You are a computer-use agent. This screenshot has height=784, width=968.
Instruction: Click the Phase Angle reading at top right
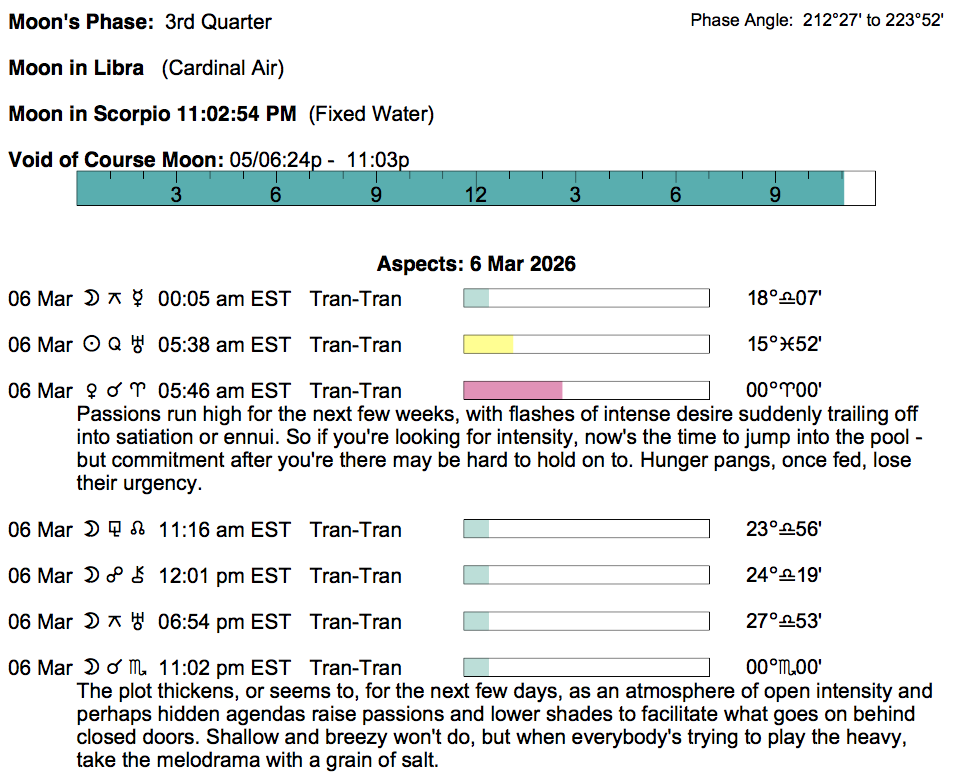[816, 21]
